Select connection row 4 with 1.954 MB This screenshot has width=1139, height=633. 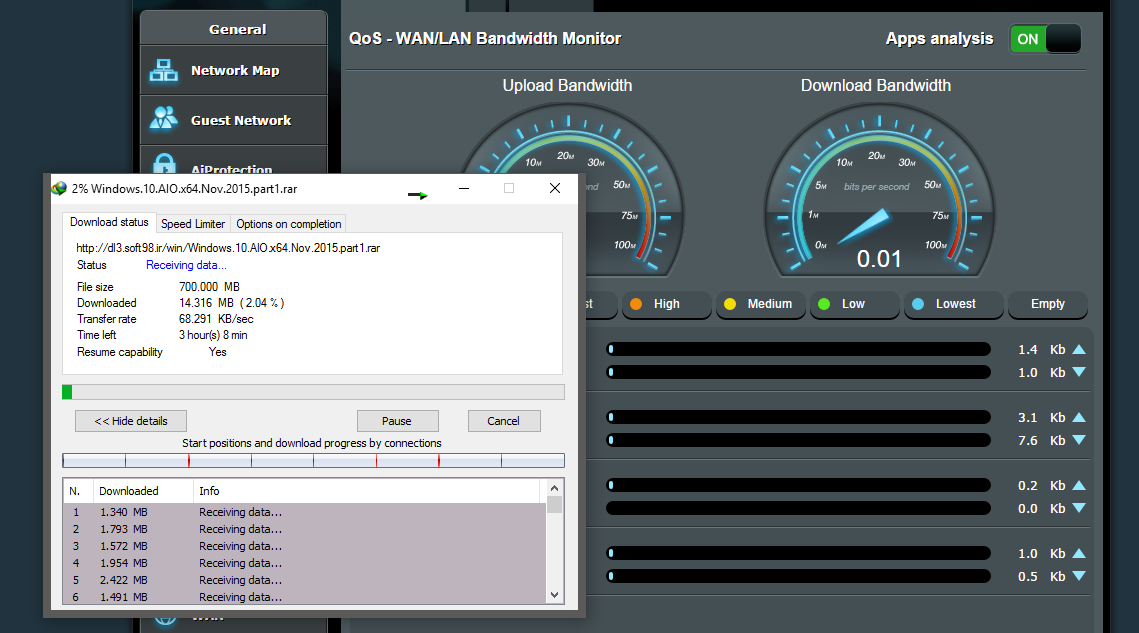304,563
